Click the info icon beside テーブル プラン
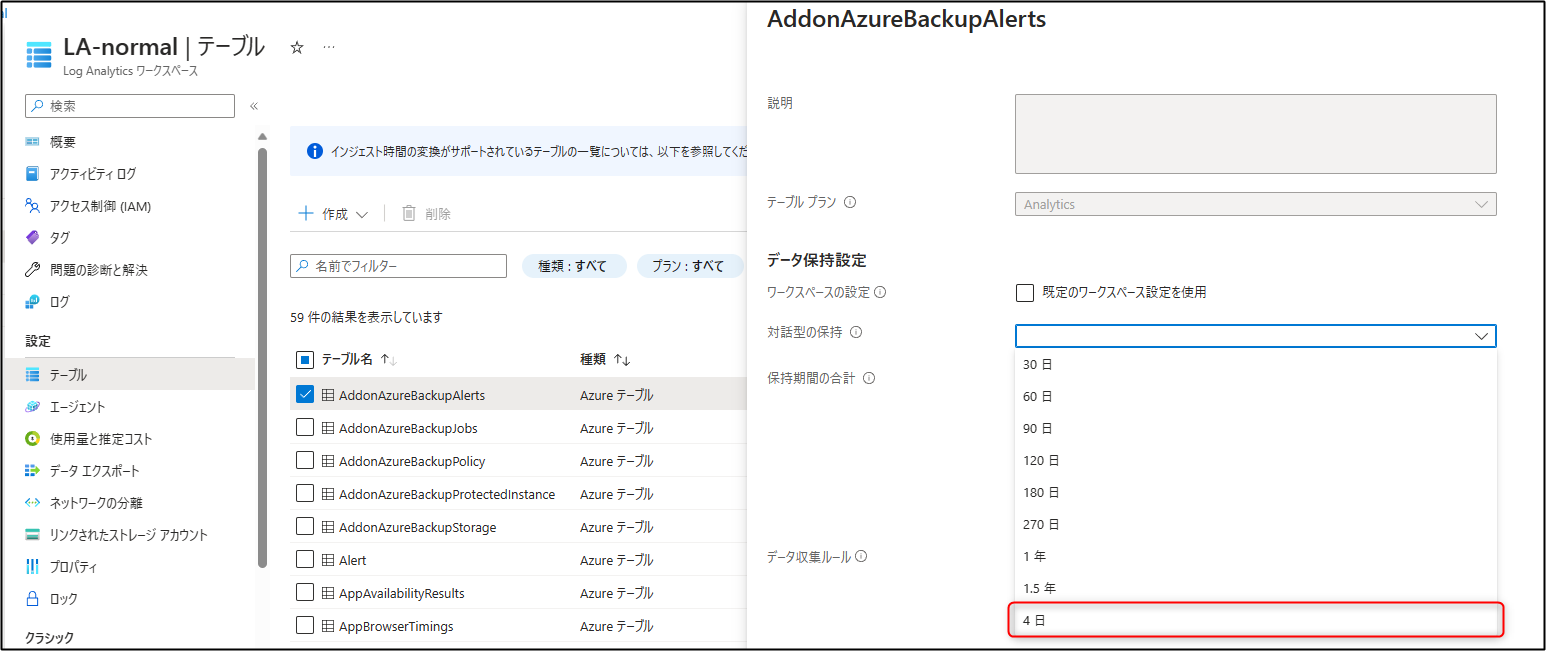The width and height of the screenshot is (1546, 651). coord(850,202)
